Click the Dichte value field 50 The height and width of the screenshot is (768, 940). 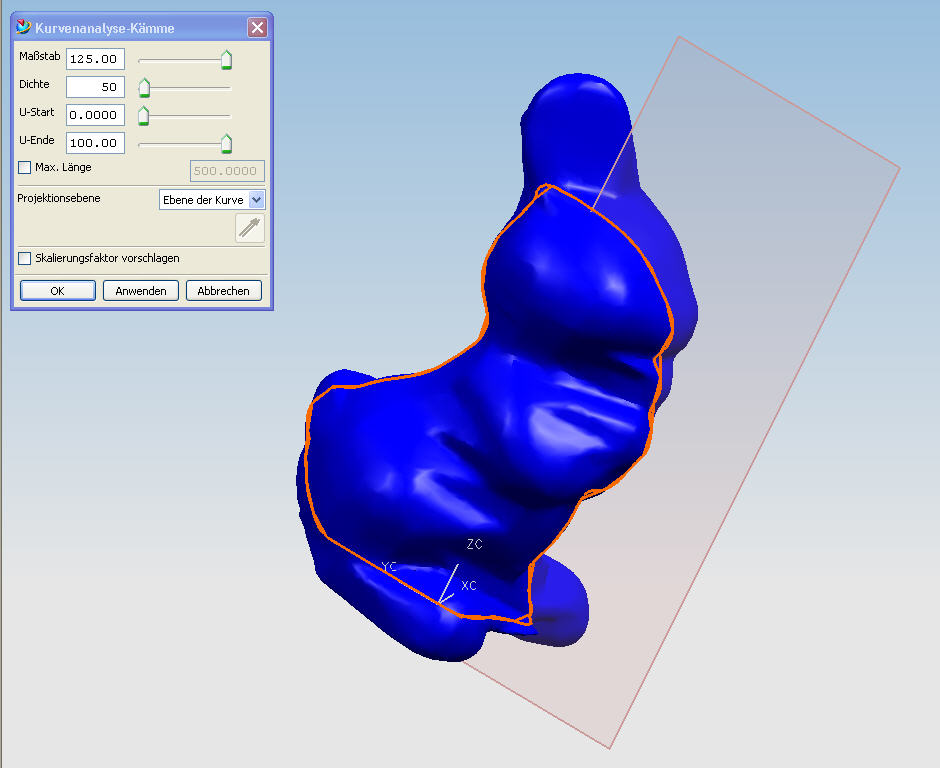click(x=95, y=87)
